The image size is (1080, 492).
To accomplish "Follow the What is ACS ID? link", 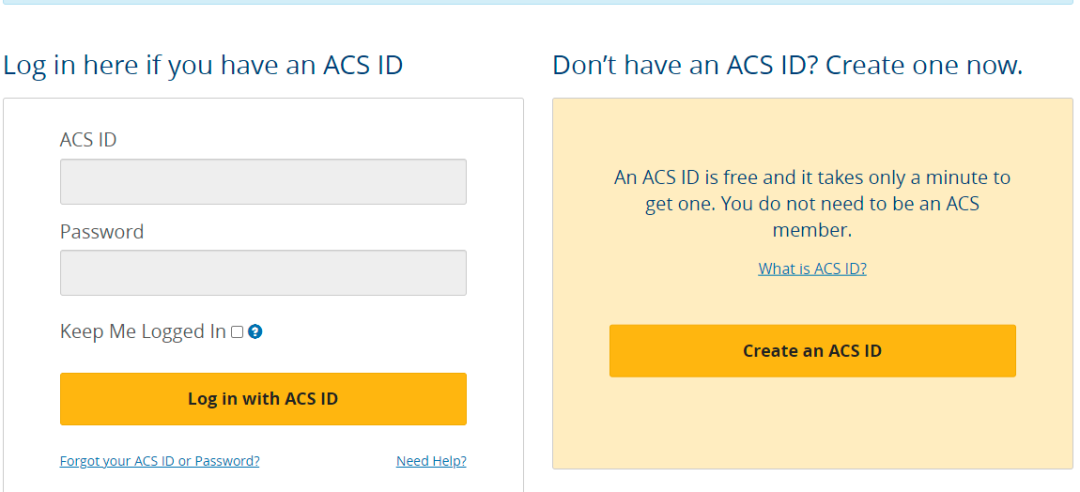I will pyautogui.click(x=812, y=268).
